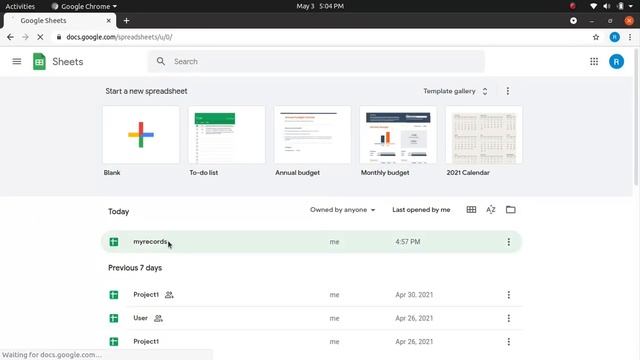Open the file picker folder icon
Viewport: 640px width, 360px height.
tap(511, 209)
